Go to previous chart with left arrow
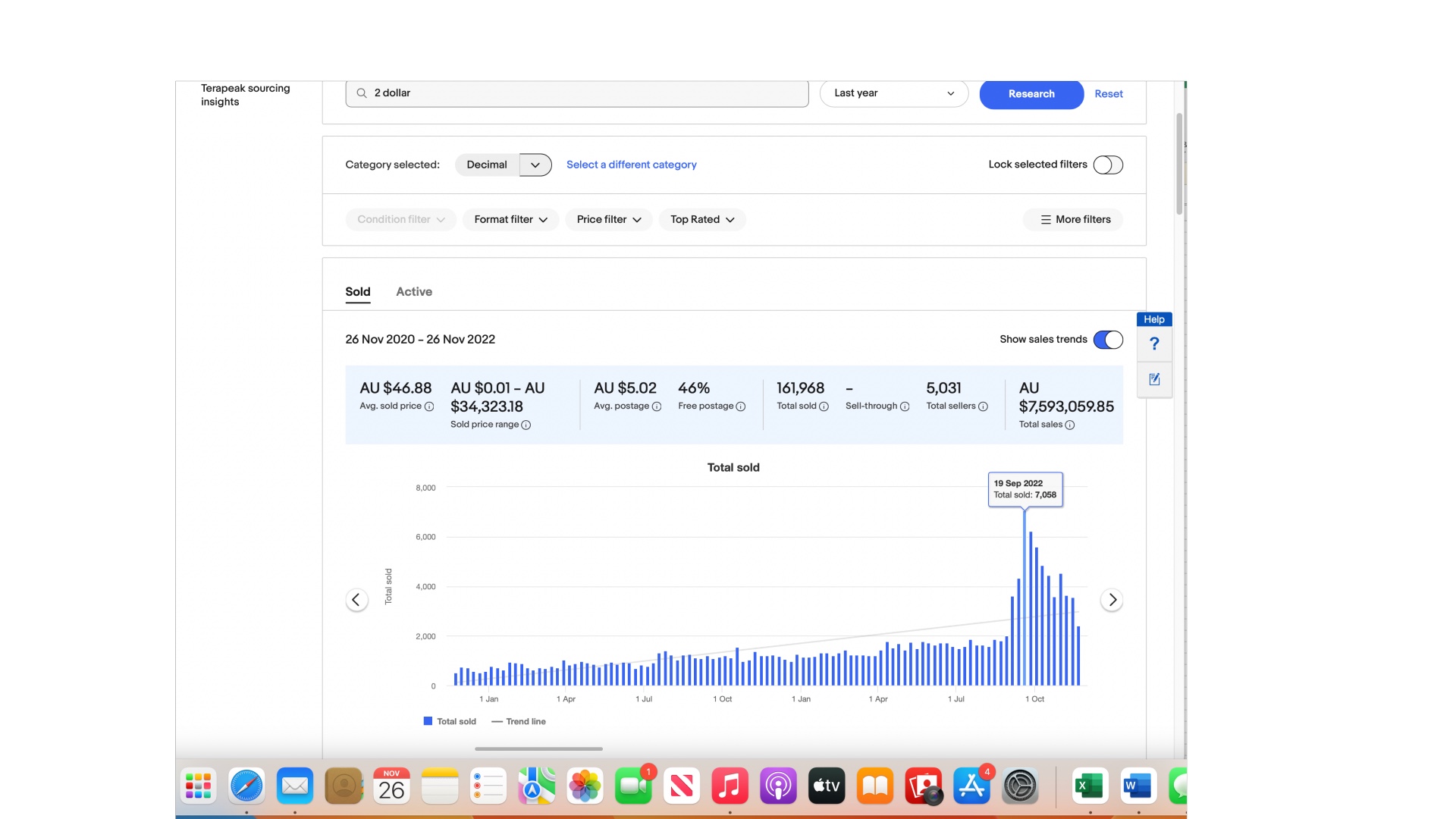The height and width of the screenshot is (819, 1456). 356,600
